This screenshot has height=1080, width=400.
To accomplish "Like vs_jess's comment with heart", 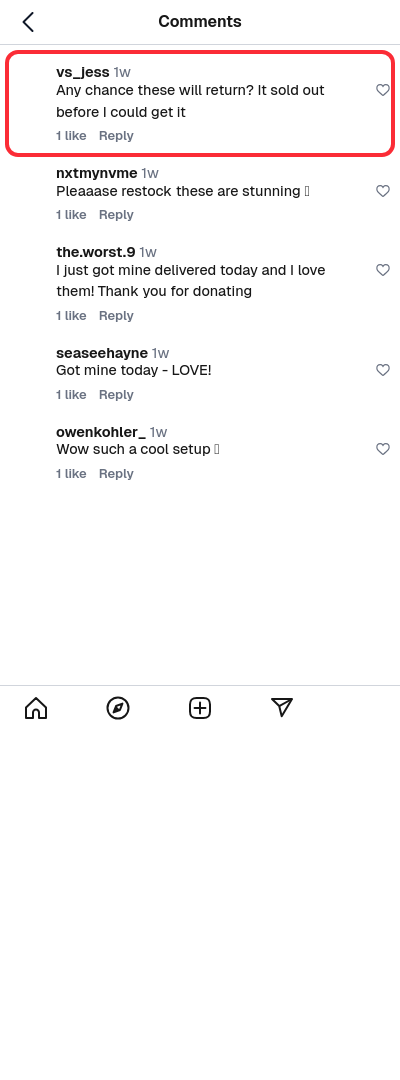I will [383, 90].
